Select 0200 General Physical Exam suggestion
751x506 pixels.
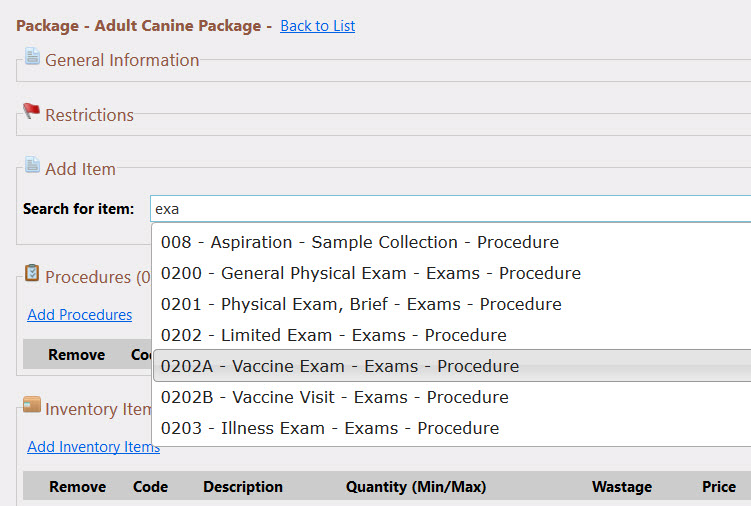pos(451,273)
